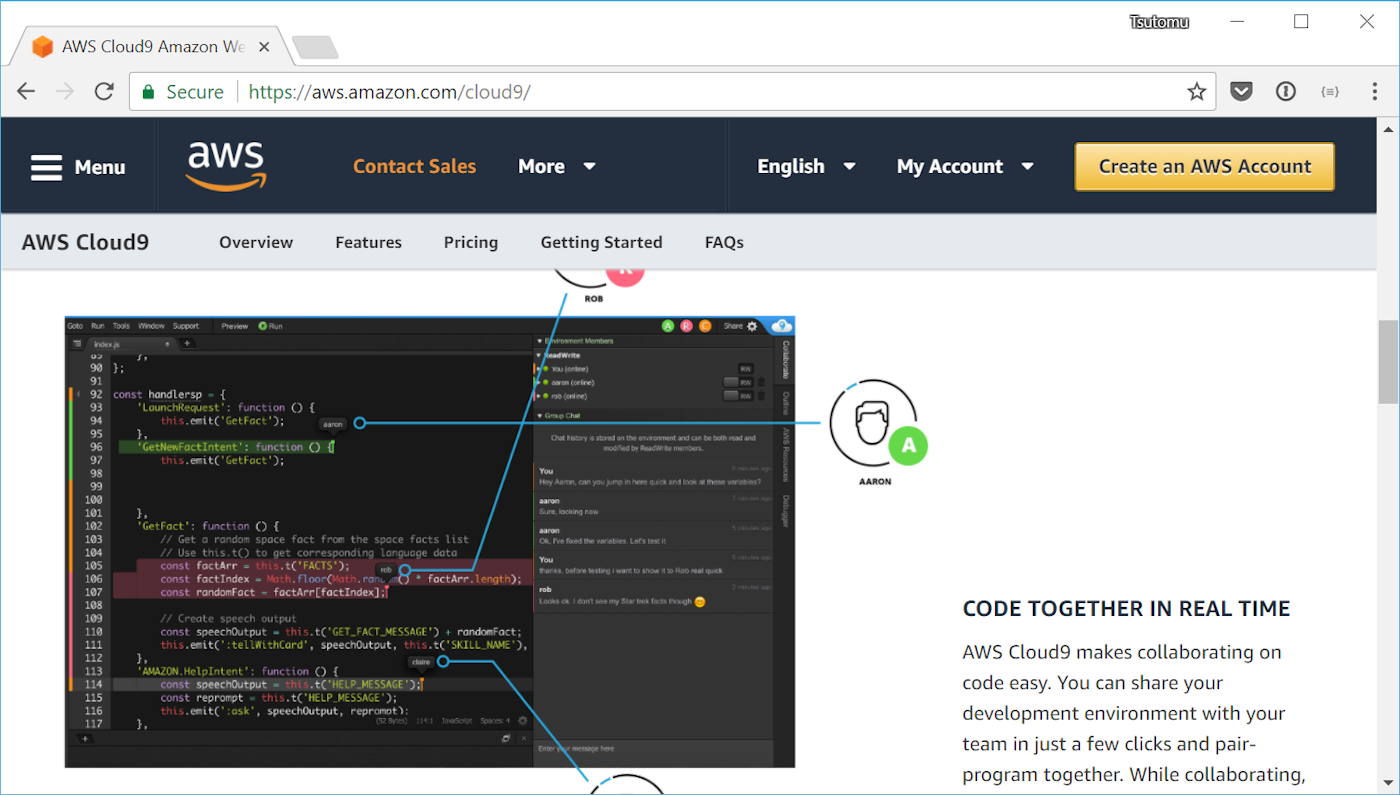Screen dimensions: 1400x795
Task: Open the Overview tab of AWS Cloud9
Action: pos(256,242)
